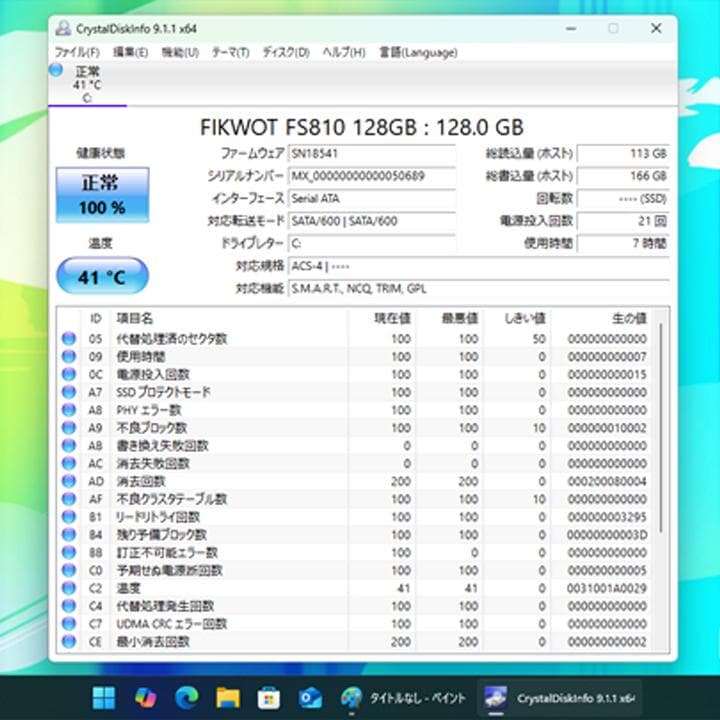Switch to タイトルなし - ペイント taskbar window
Screen dimensions: 720x720
pyautogui.click(x=404, y=698)
